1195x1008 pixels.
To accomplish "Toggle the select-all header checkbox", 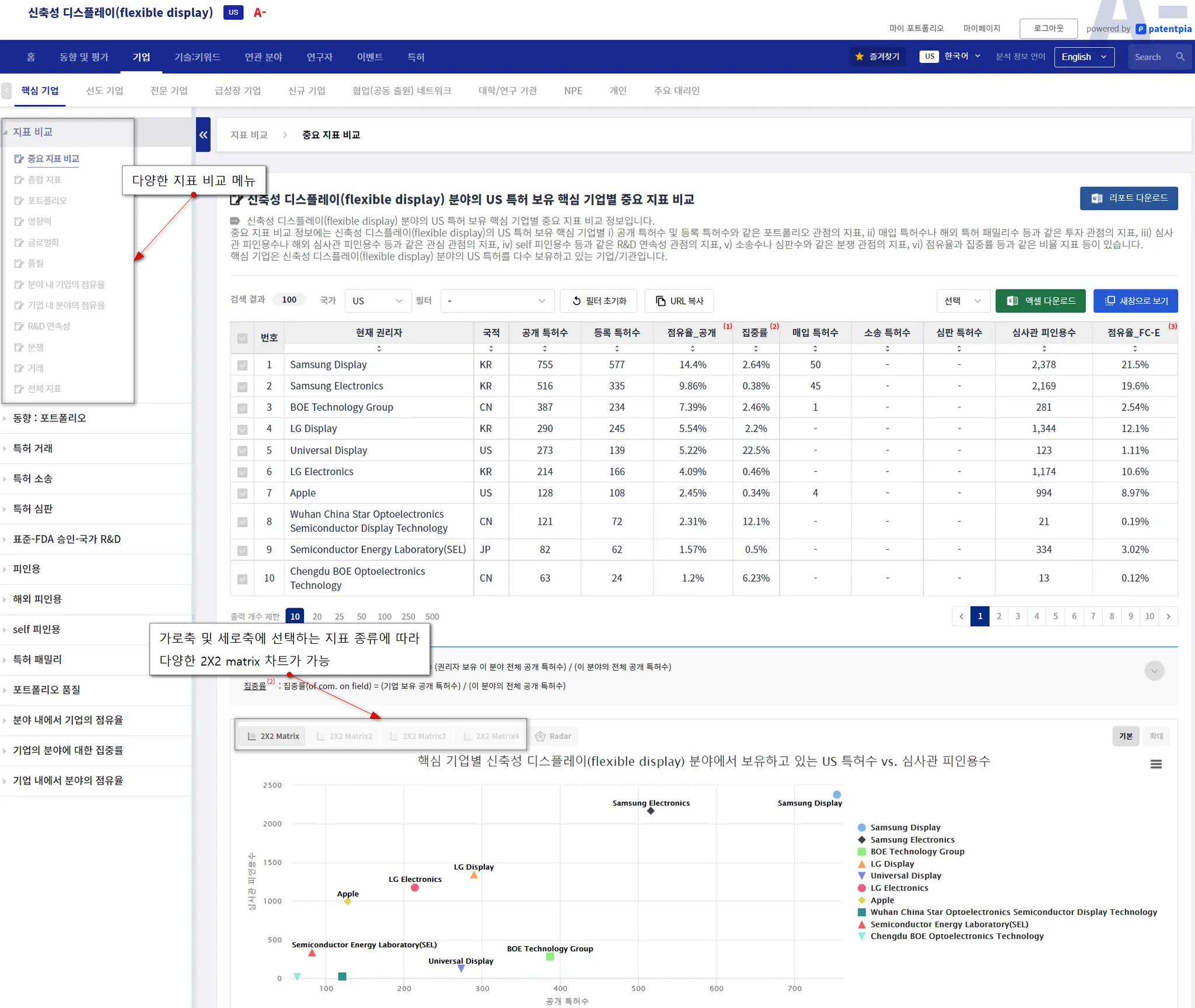I will (x=242, y=338).
